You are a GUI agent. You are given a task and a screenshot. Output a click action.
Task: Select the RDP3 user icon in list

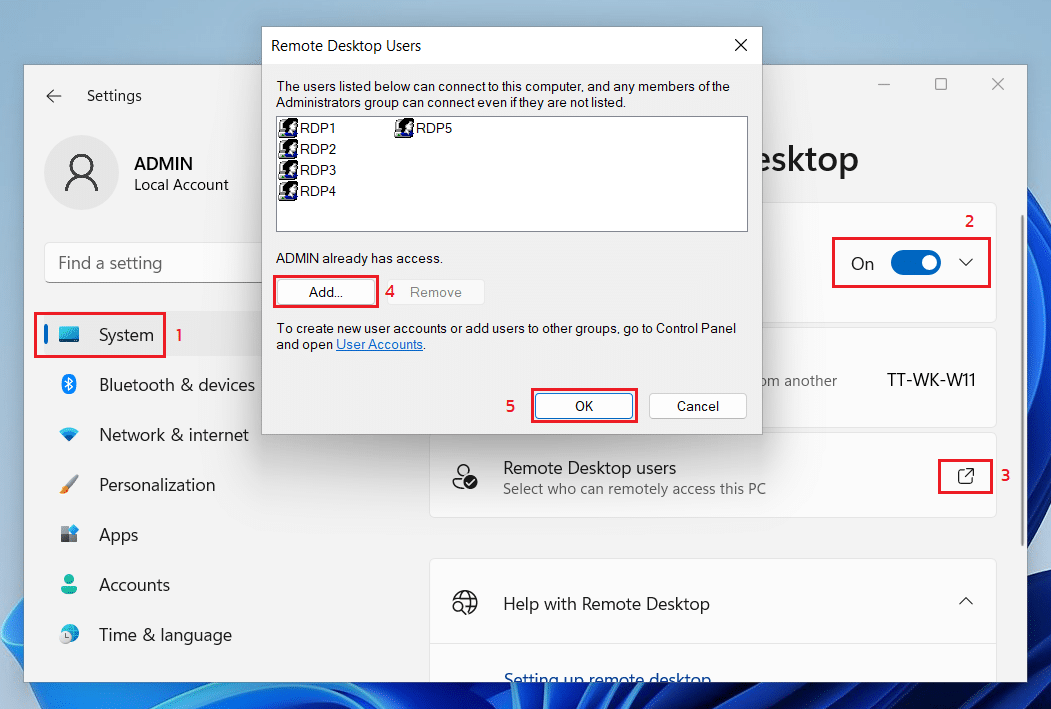click(288, 170)
